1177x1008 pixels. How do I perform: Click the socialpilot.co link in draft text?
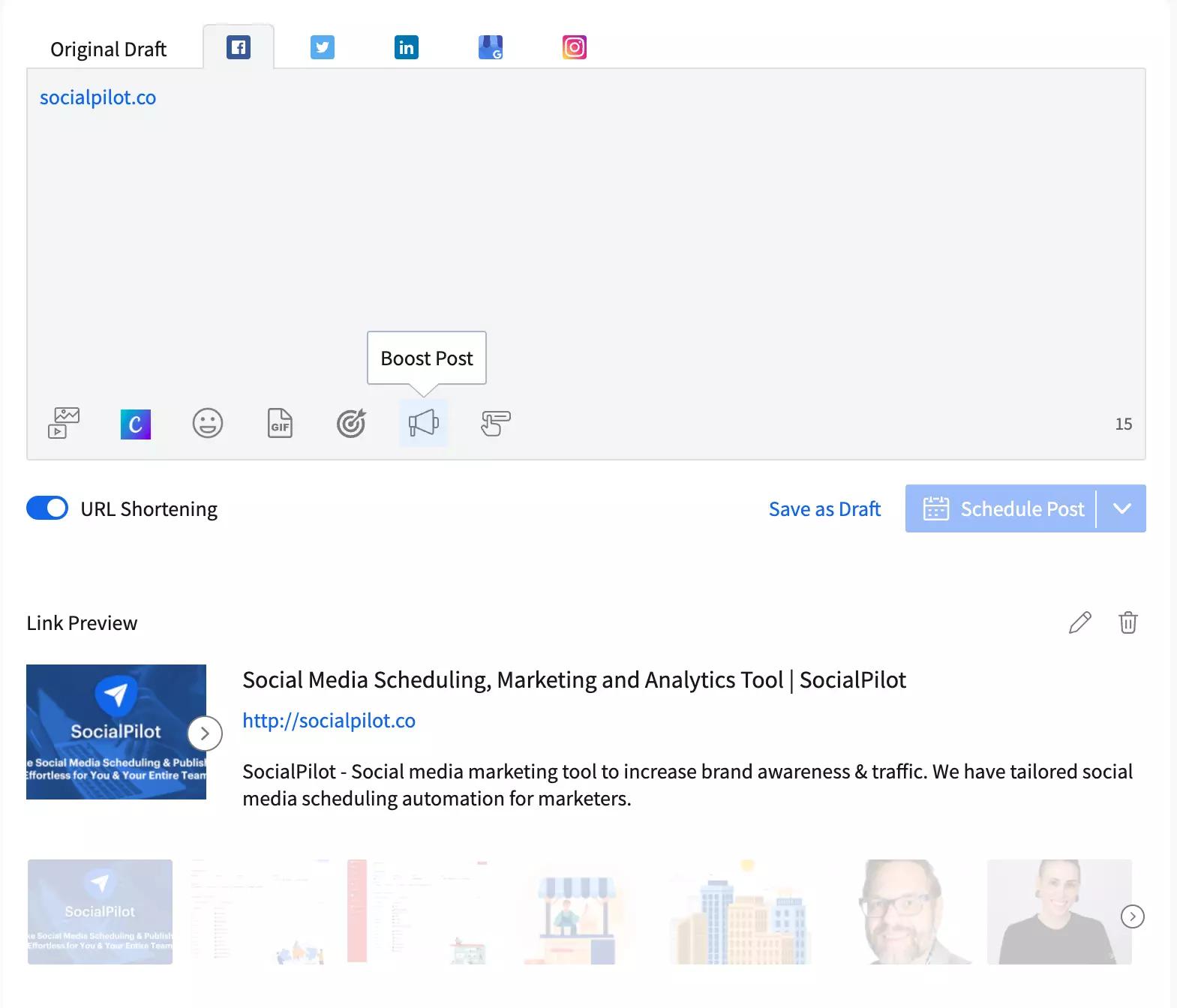[x=98, y=97]
